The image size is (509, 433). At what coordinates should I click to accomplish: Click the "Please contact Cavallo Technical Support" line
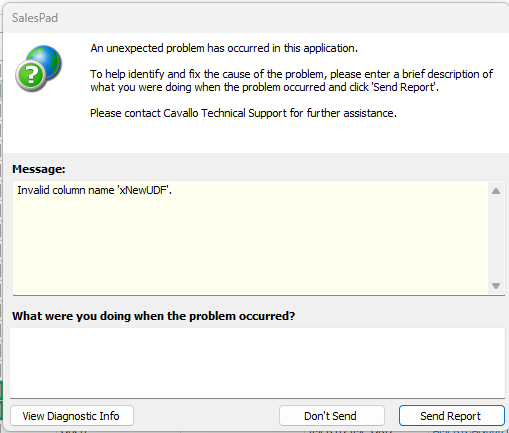tap(243, 113)
